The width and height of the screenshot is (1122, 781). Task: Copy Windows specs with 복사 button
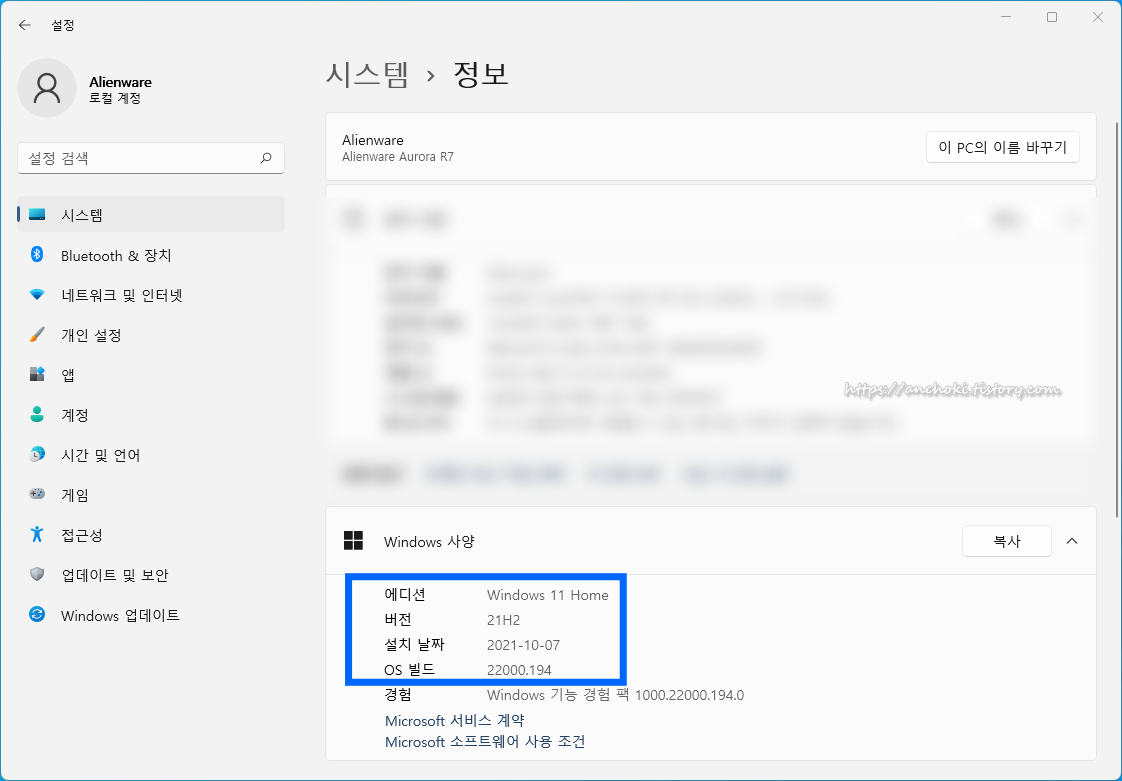[1007, 541]
